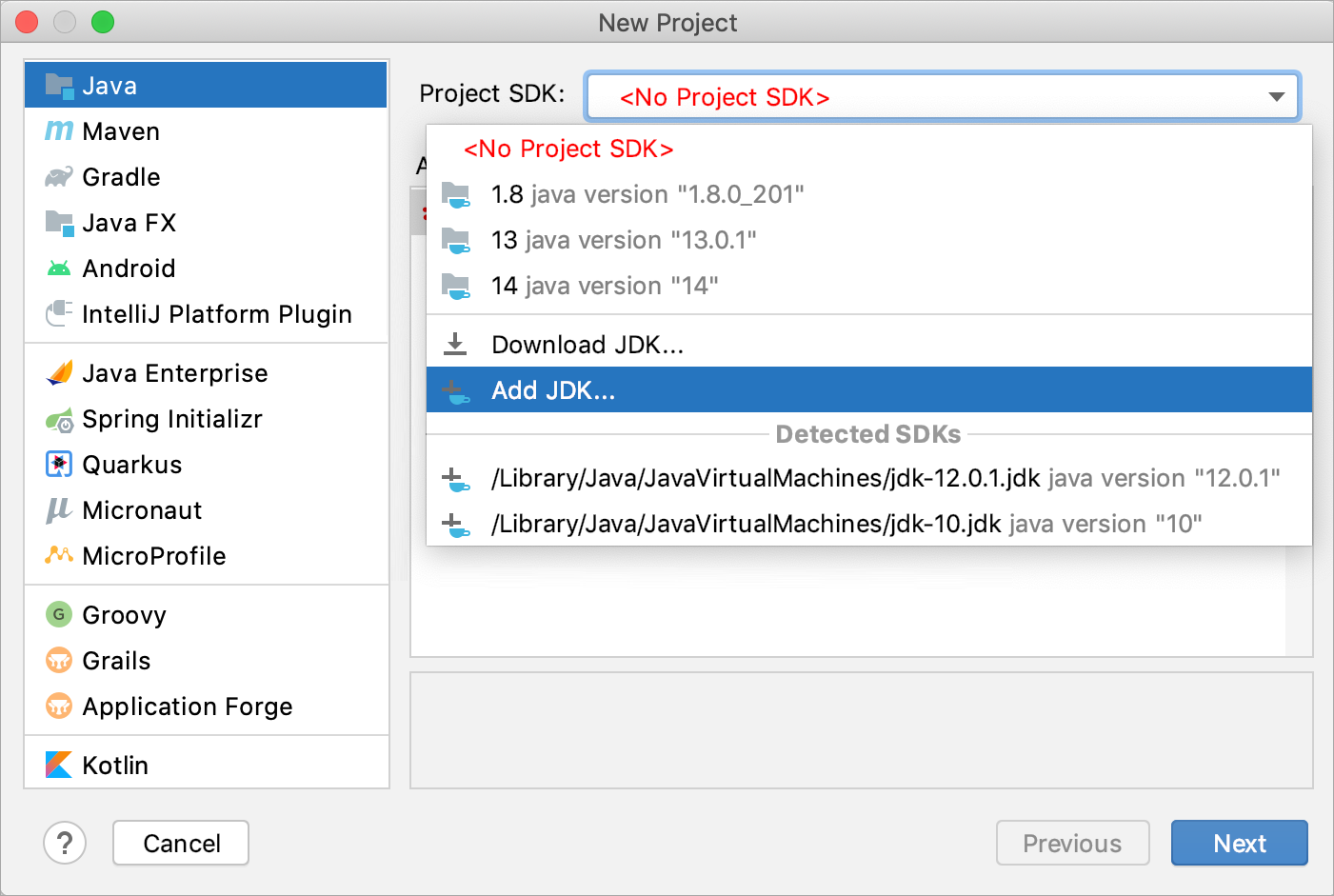This screenshot has width=1334, height=896.
Task: Click the Grails orange icon
Action: (x=59, y=660)
